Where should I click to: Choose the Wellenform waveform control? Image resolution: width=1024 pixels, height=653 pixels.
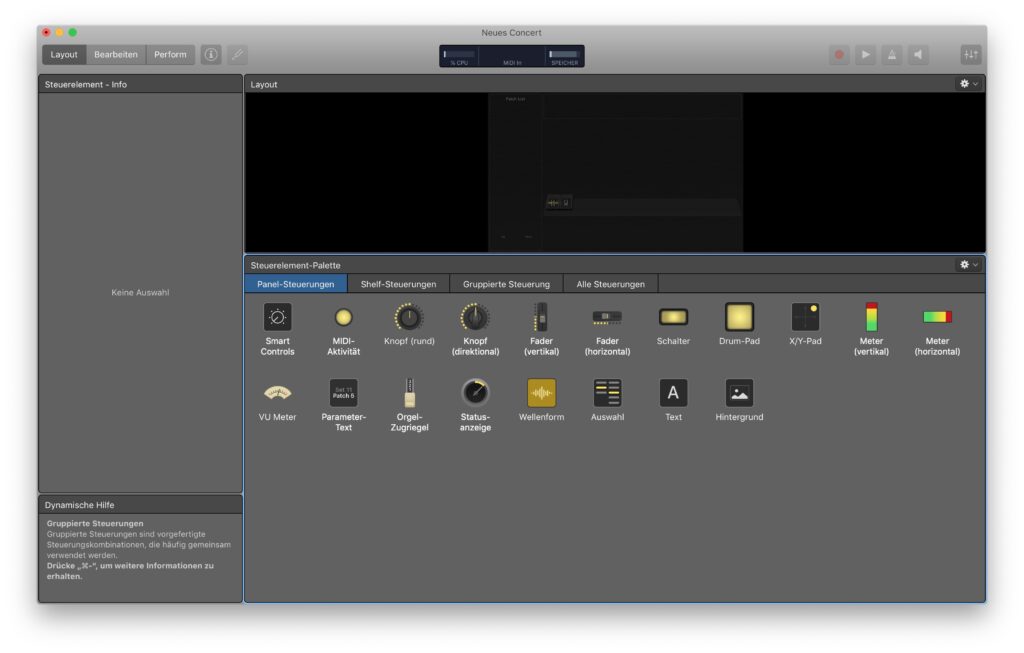(541, 393)
